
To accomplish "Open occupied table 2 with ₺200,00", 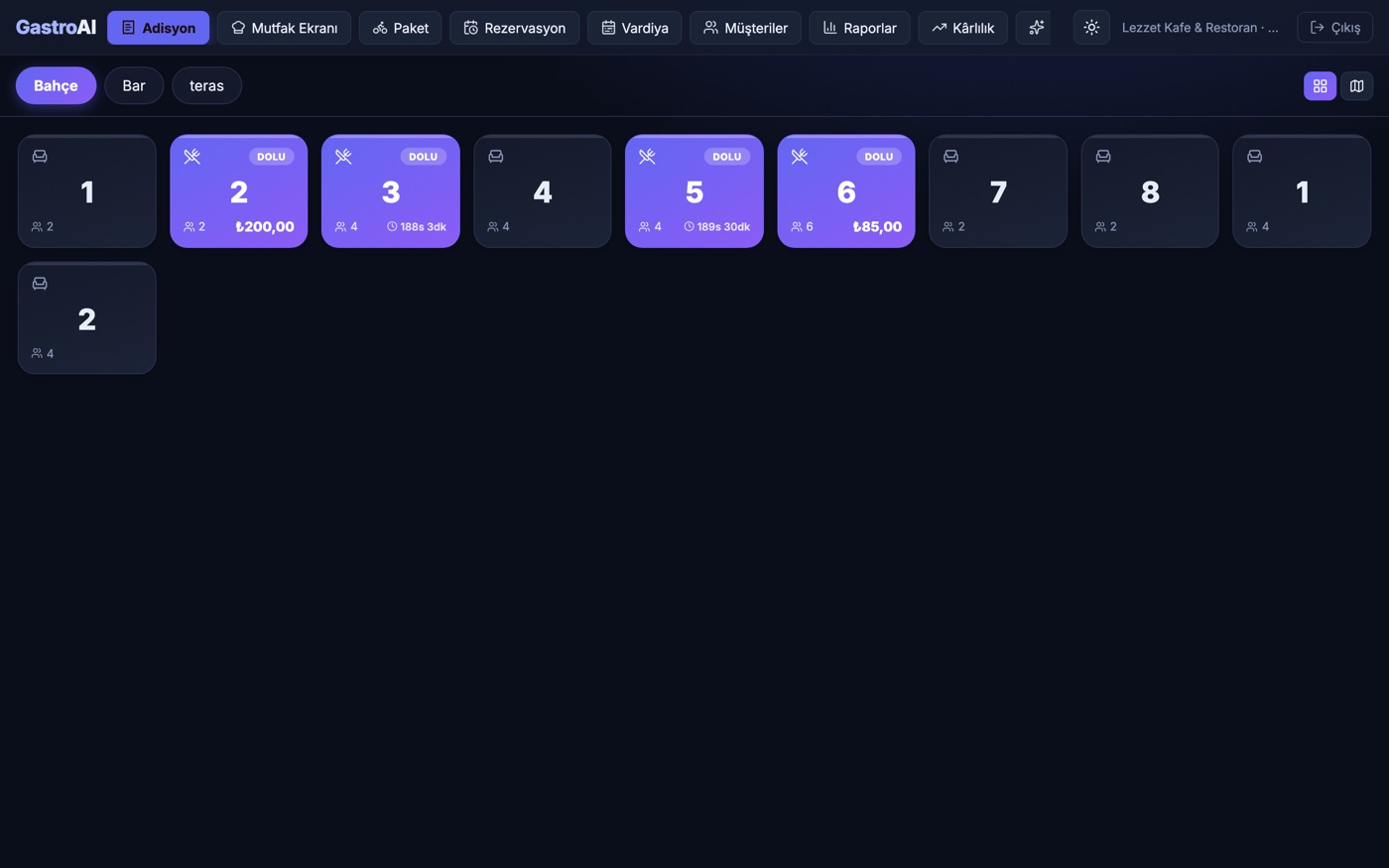I will [239, 191].
